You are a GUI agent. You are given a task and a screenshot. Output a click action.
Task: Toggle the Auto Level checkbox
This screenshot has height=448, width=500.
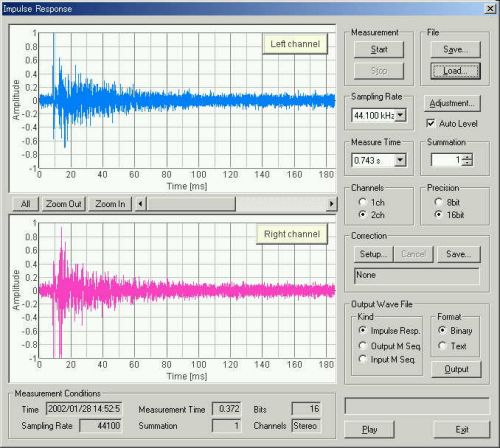(x=431, y=123)
